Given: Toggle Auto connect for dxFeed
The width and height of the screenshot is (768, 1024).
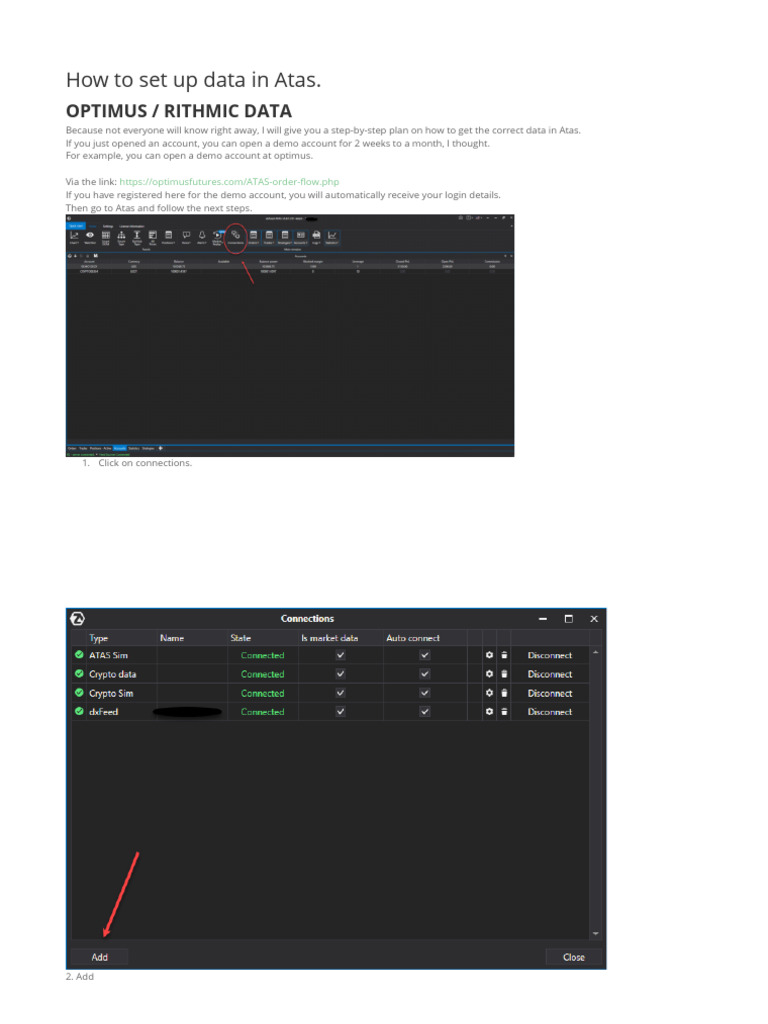Looking at the screenshot, I should click(425, 712).
